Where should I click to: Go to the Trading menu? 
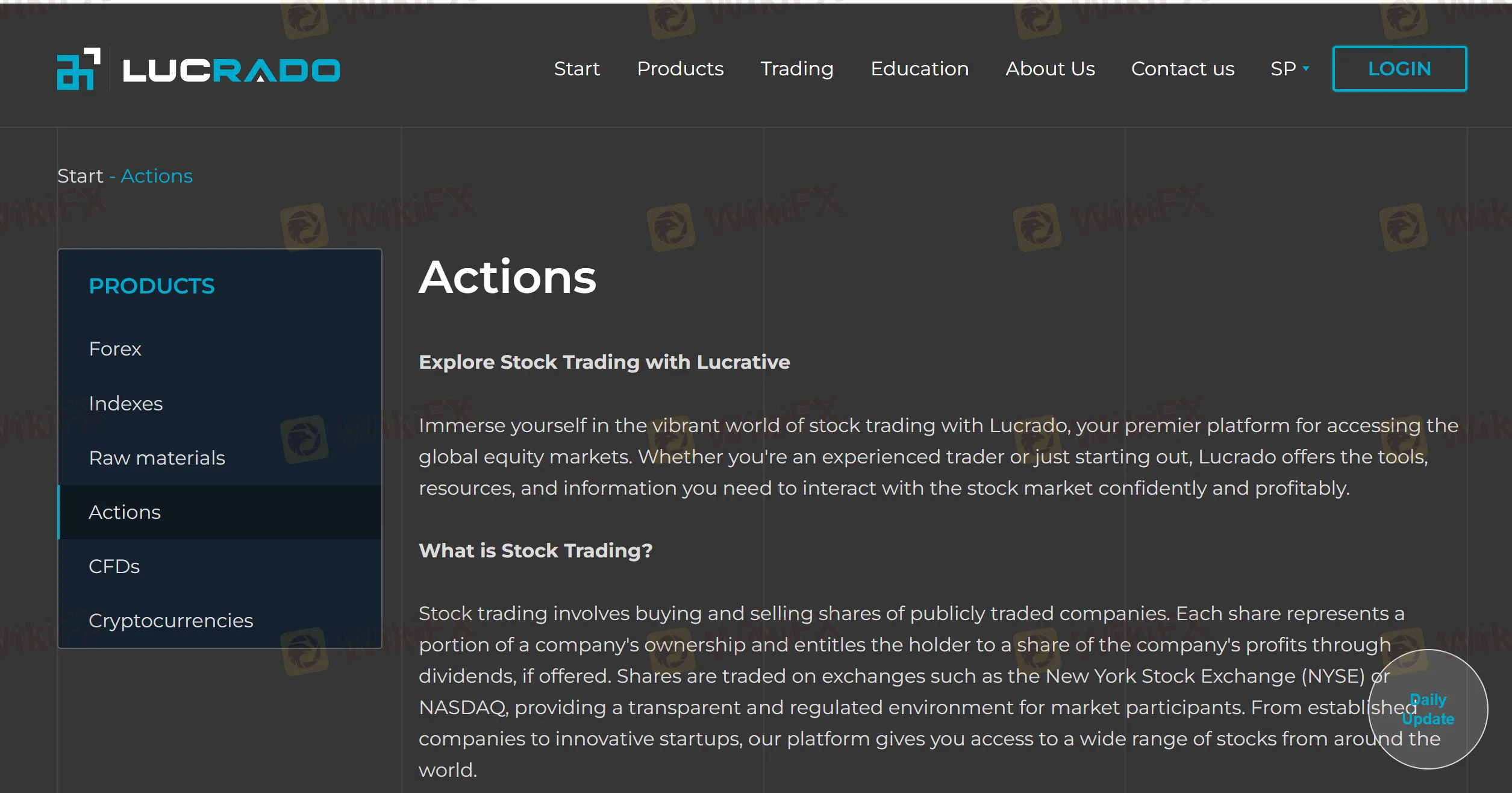[796, 69]
